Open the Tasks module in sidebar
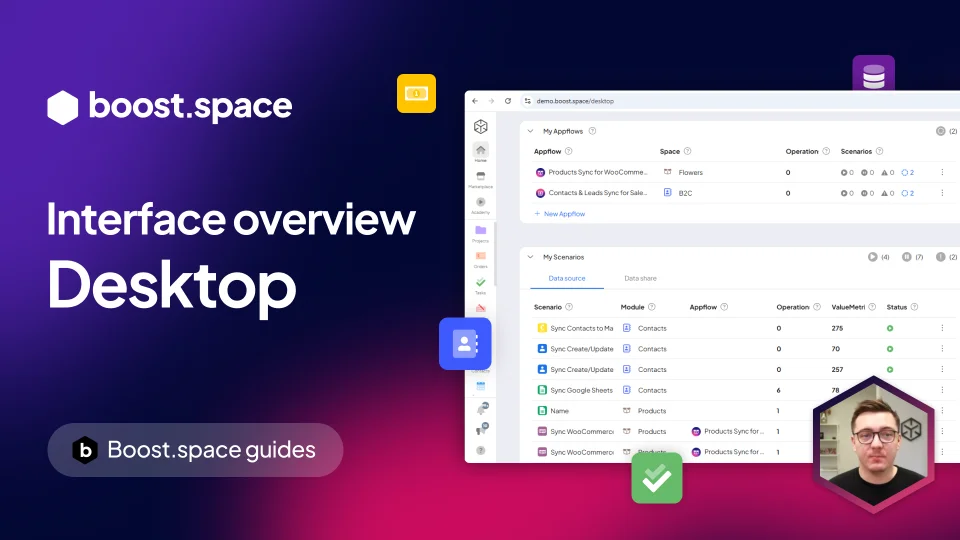The height and width of the screenshot is (540, 960). point(481,285)
